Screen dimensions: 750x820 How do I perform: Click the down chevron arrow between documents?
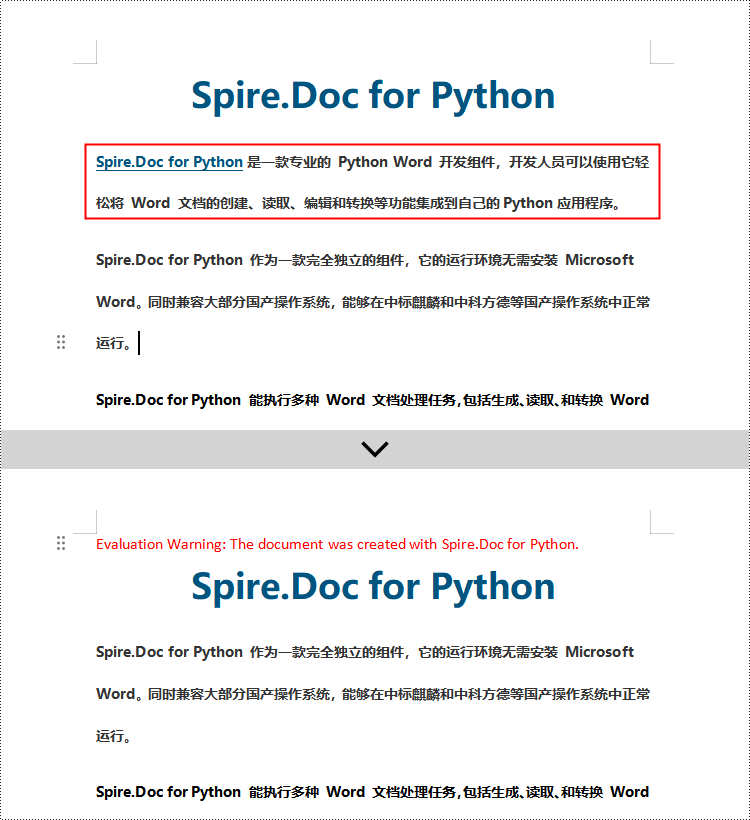click(x=375, y=449)
